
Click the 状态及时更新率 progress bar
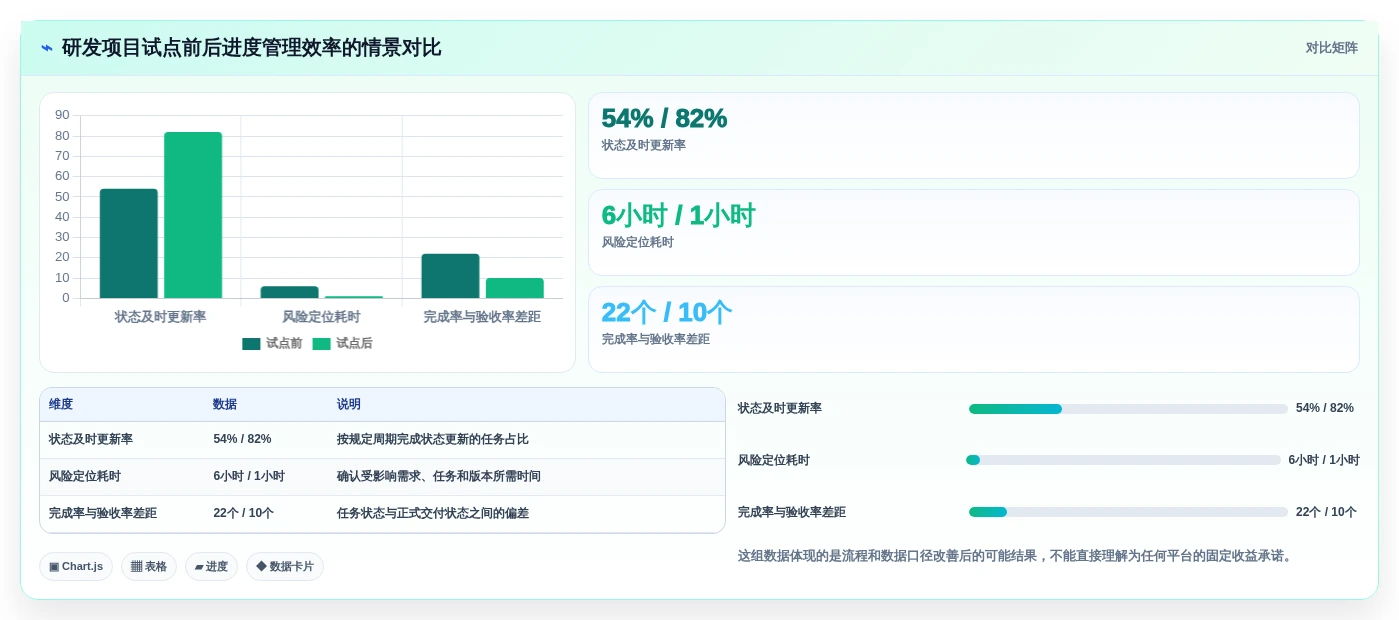tap(1128, 409)
